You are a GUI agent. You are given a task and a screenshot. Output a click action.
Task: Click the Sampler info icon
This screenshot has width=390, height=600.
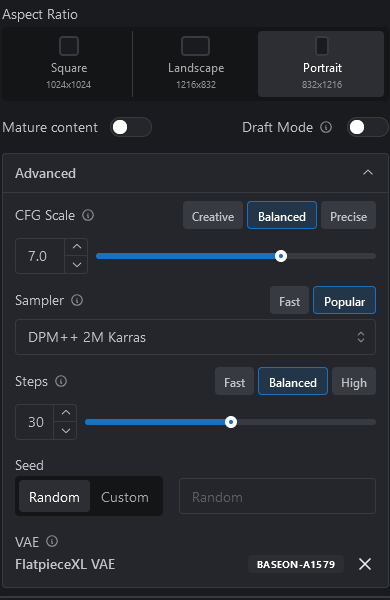77,300
